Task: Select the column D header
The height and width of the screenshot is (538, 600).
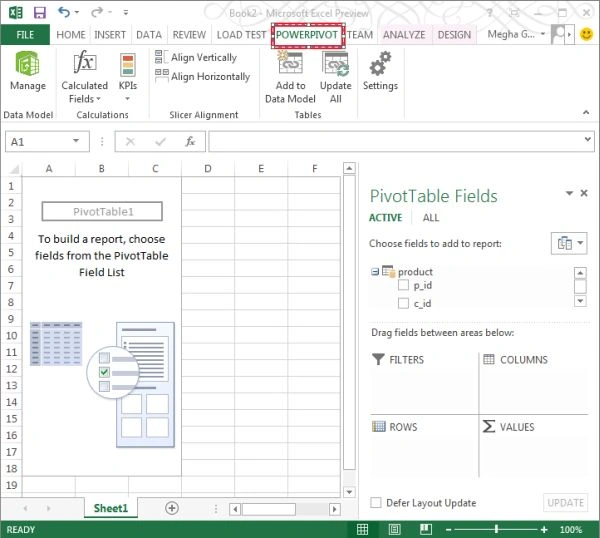Action: [208, 169]
